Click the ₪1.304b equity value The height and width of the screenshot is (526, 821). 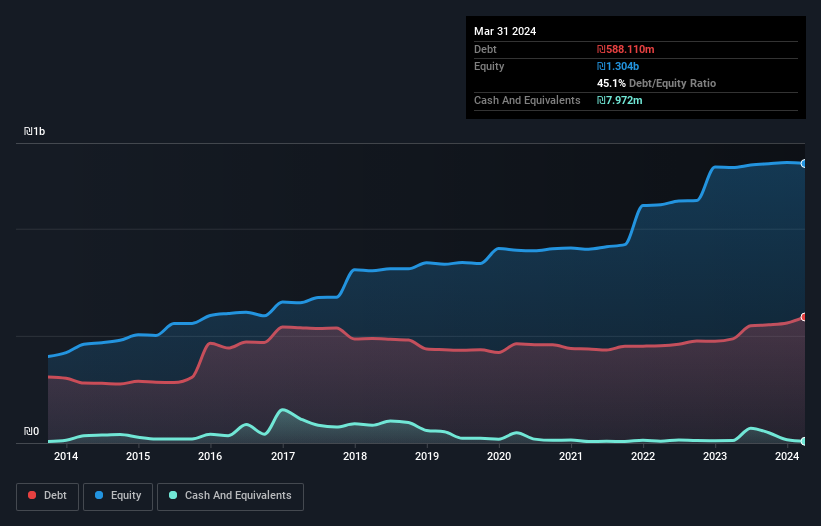tap(618, 66)
